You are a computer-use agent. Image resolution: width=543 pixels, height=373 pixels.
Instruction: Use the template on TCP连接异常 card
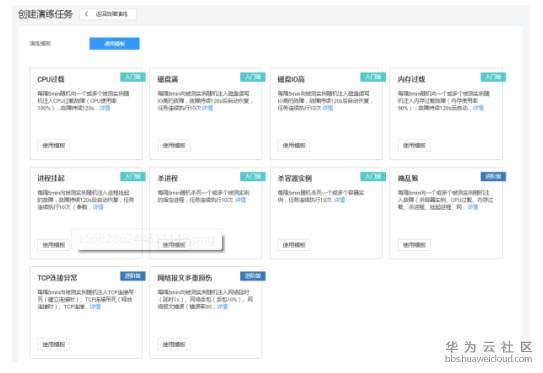point(54,344)
